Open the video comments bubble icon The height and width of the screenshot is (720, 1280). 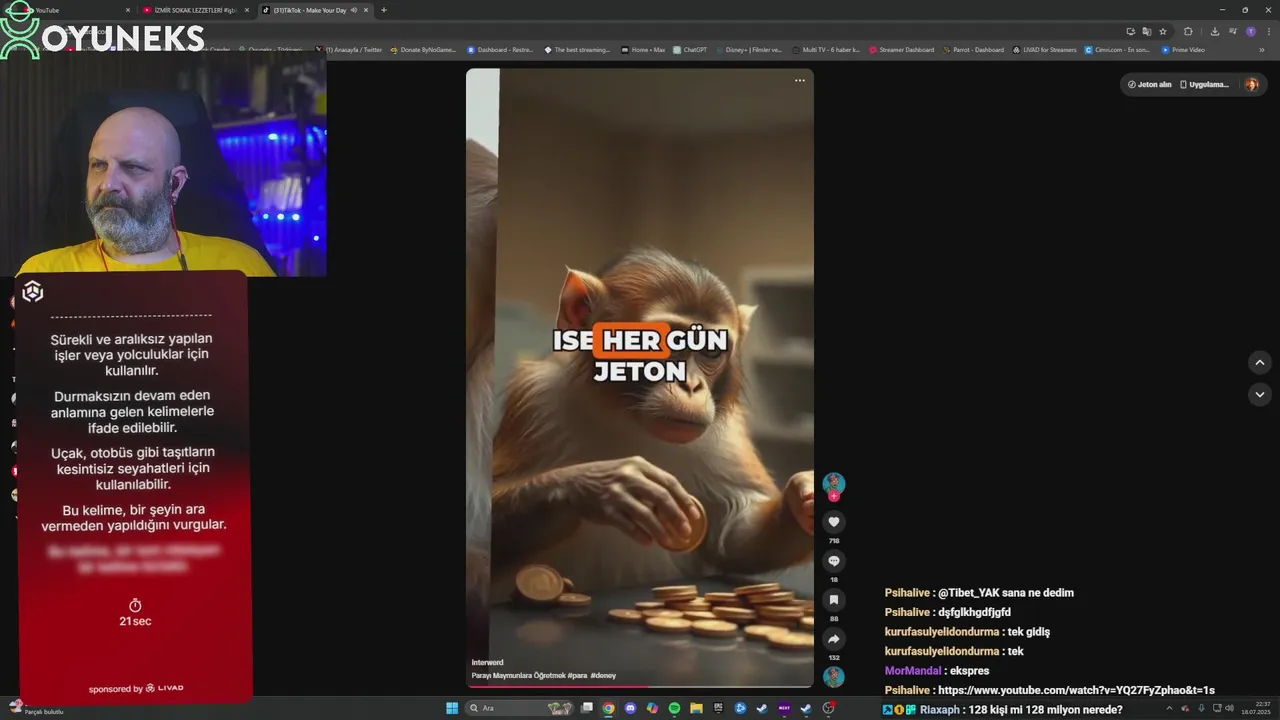click(834, 561)
